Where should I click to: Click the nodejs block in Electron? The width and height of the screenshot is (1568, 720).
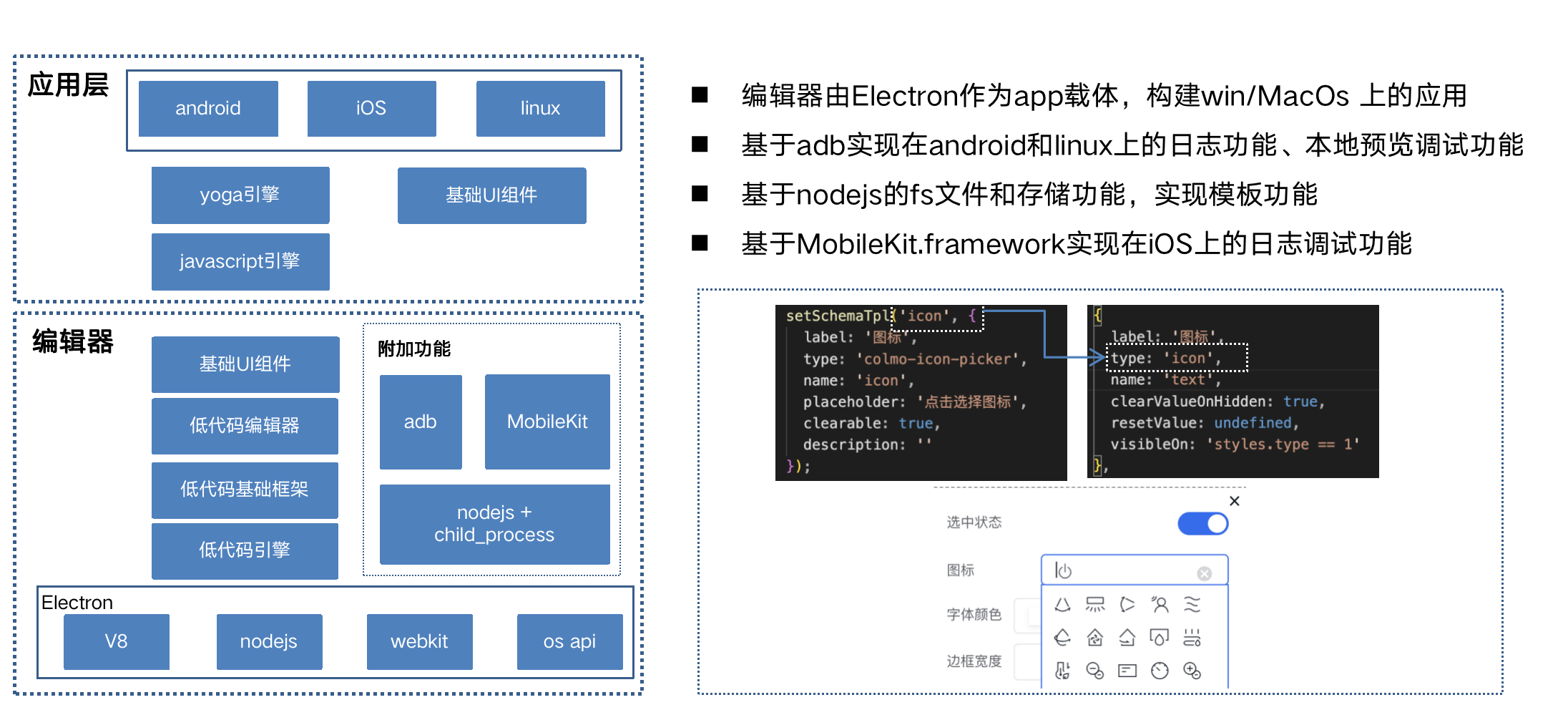tap(270, 641)
